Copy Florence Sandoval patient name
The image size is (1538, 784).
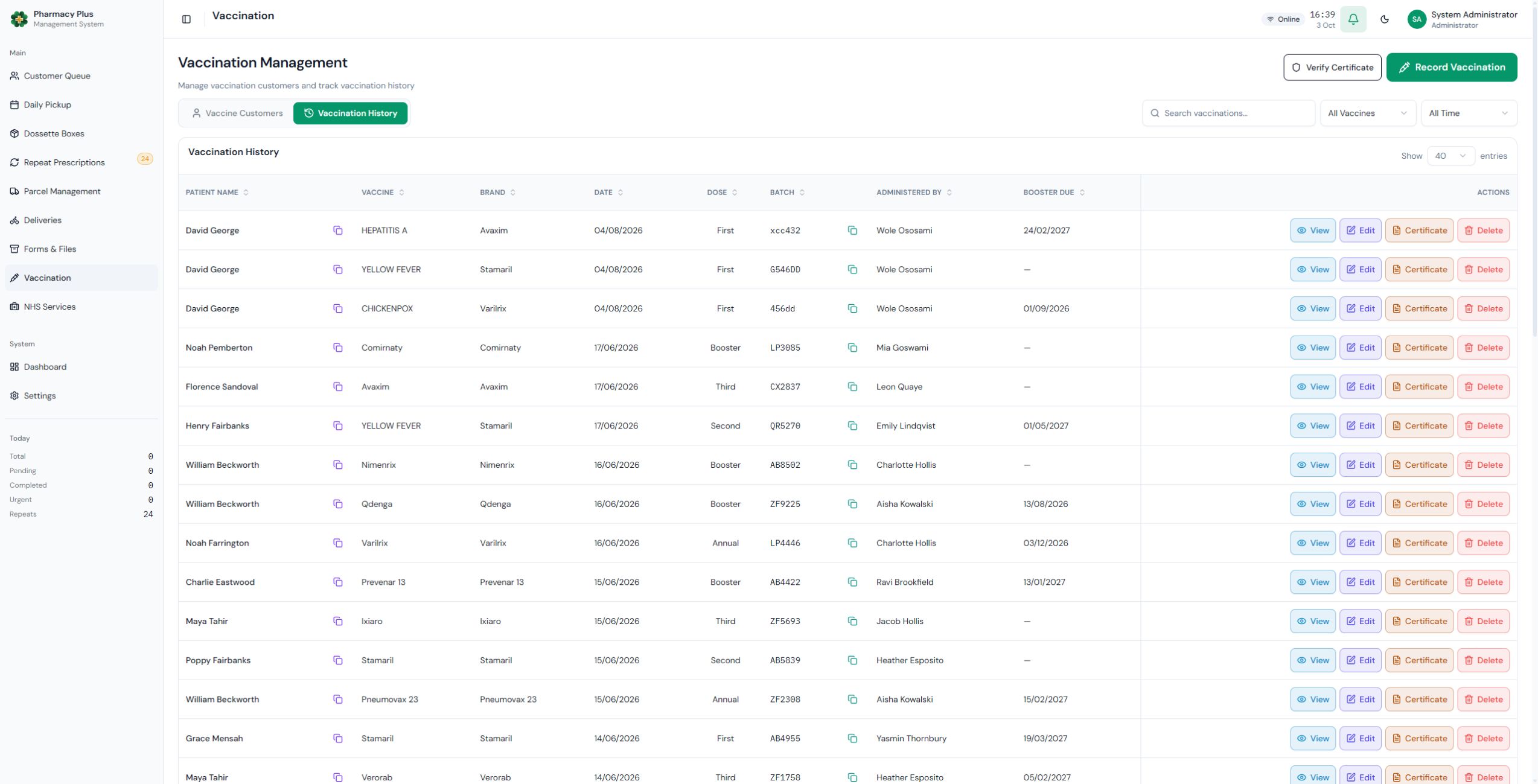(x=338, y=387)
